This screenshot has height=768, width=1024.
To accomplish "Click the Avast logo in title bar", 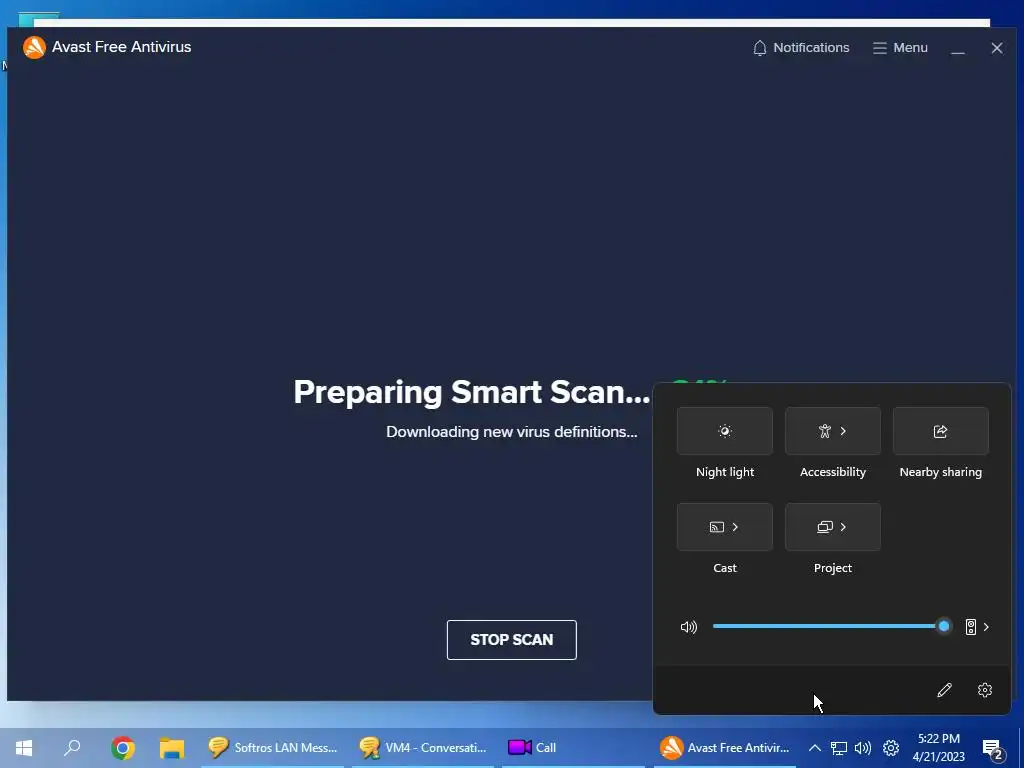I will point(34,47).
